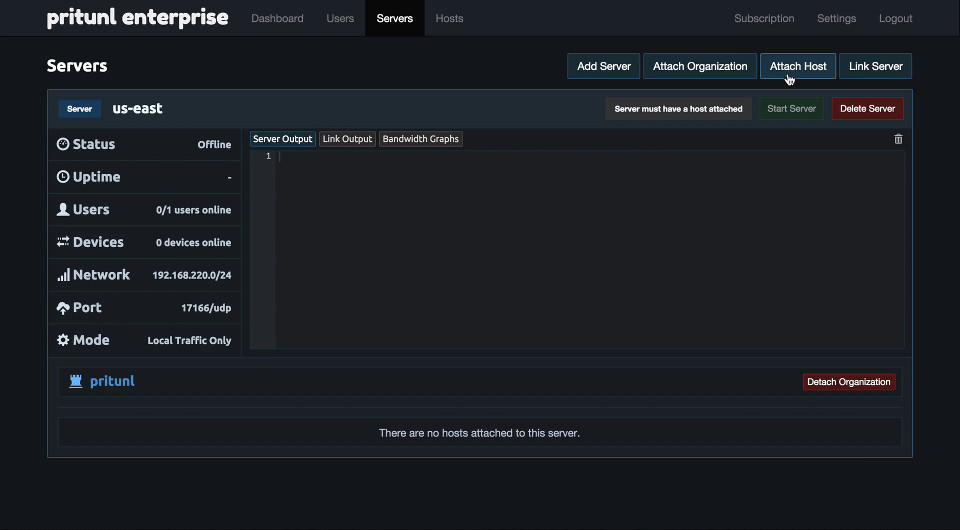Click the Uptime clock icon
Viewport: 960px width, 530px height.
coord(63,177)
